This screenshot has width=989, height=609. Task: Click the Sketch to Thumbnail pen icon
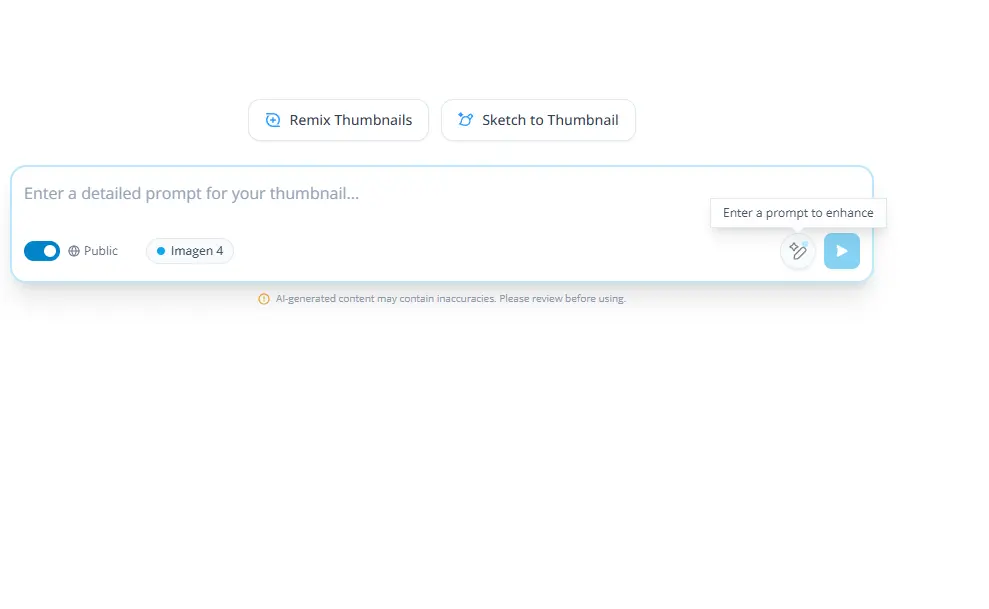tap(465, 119)
